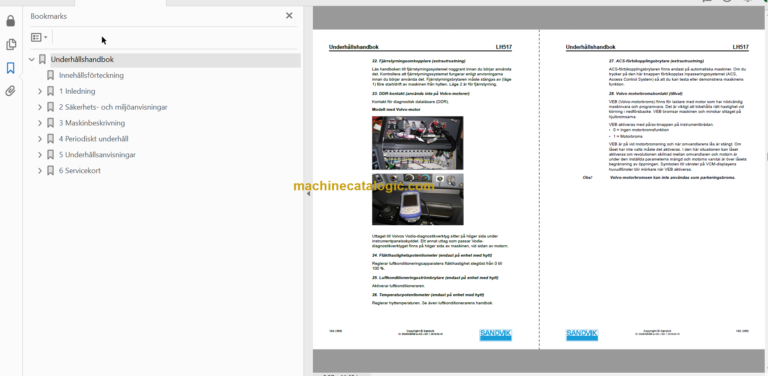Navigate to 3 Maskinbeskrivning bookmark
Screen dimensions: 768x376
coord(92,123)
